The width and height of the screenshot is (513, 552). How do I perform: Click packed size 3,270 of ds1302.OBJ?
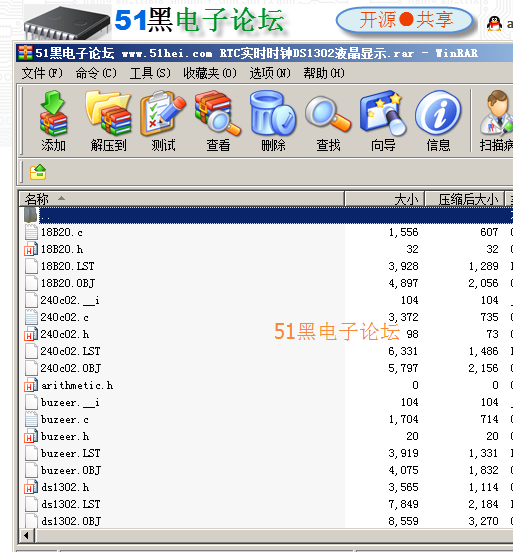click(x=483, y=521)
